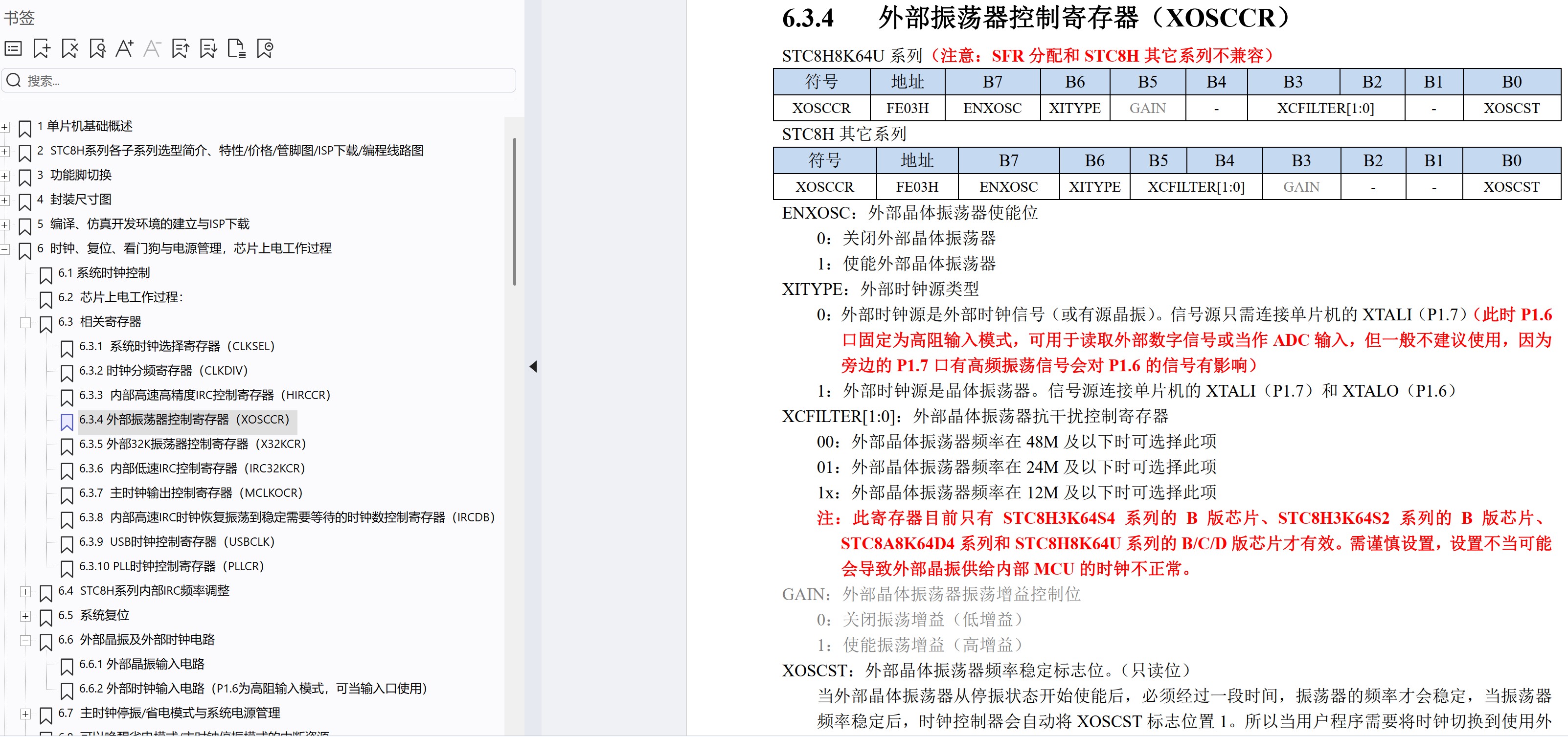
Task: Click the find bookmark icon
Action: (x=97, y=48)
